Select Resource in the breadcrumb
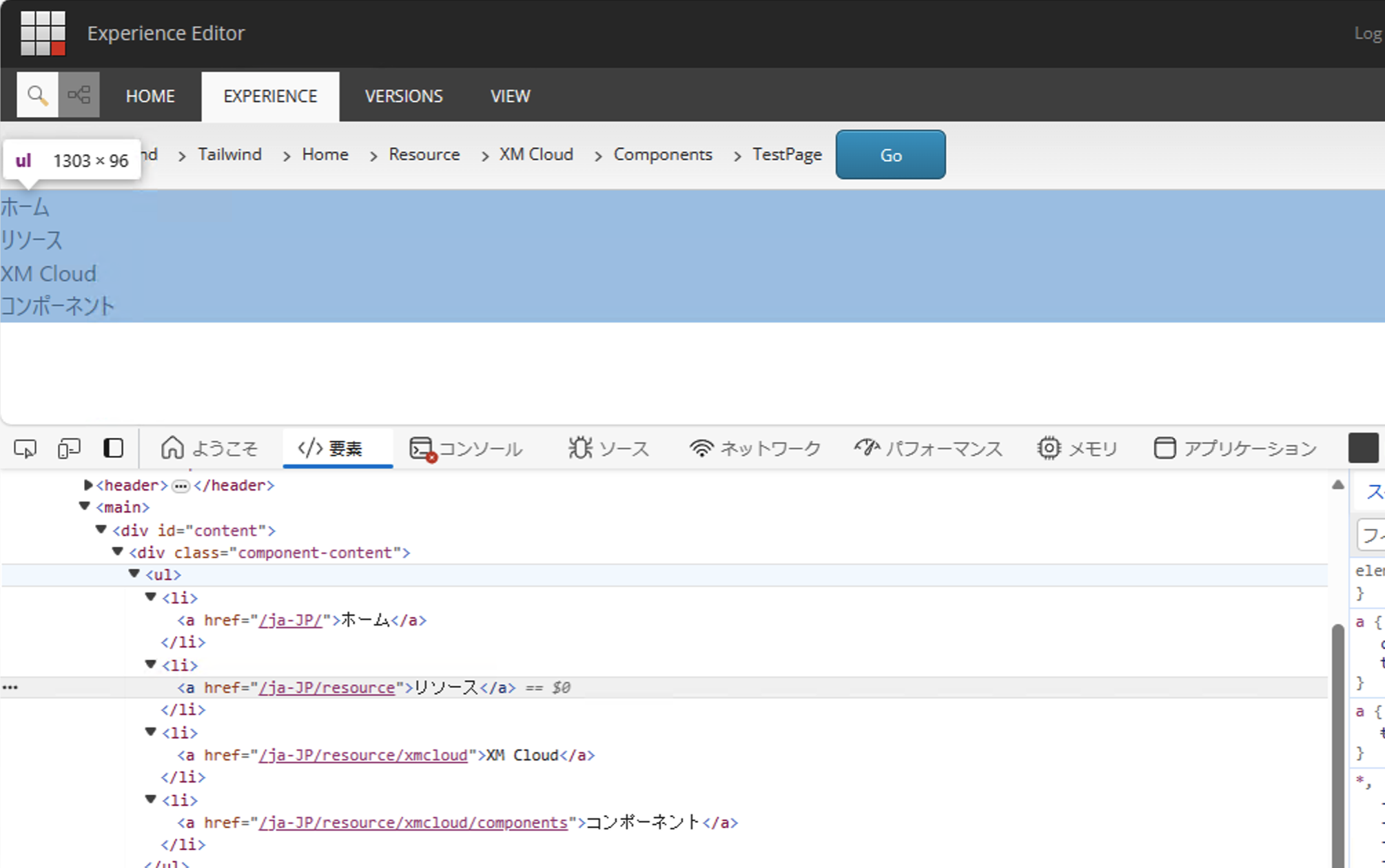 (424, 154)
